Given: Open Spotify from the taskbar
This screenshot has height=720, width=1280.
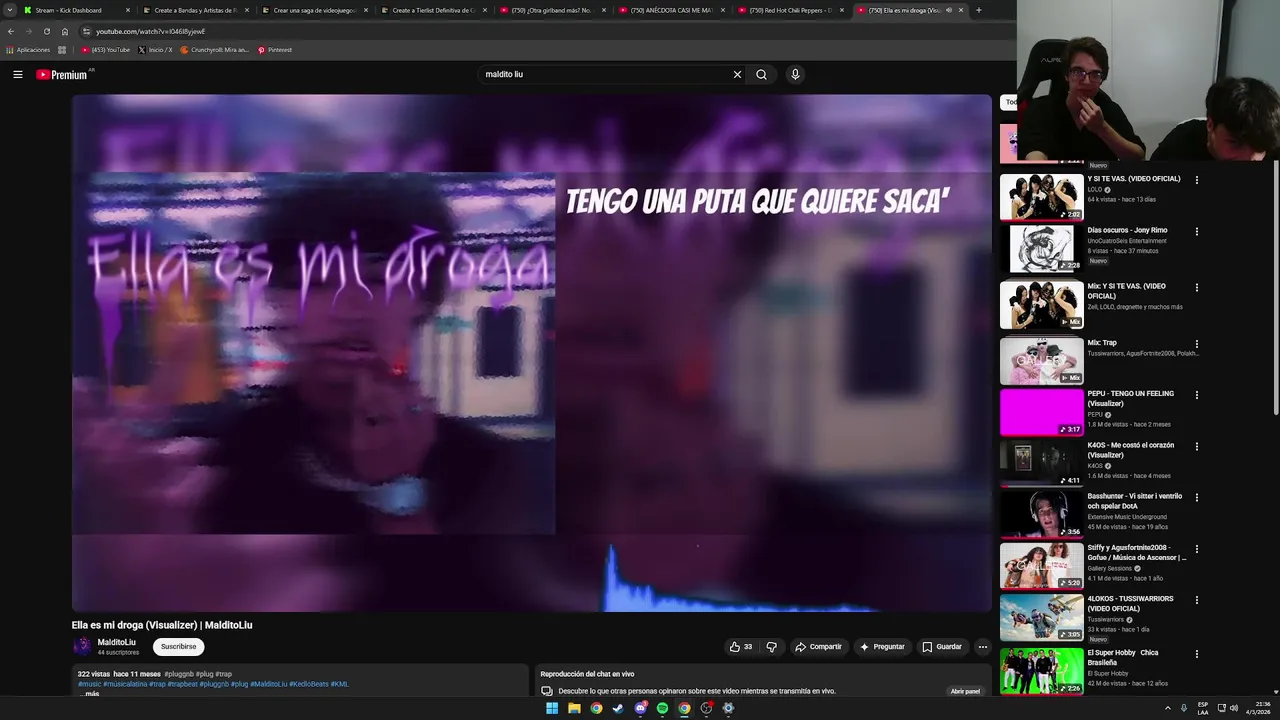Looking at the screenshot, I should pos(662,708).
